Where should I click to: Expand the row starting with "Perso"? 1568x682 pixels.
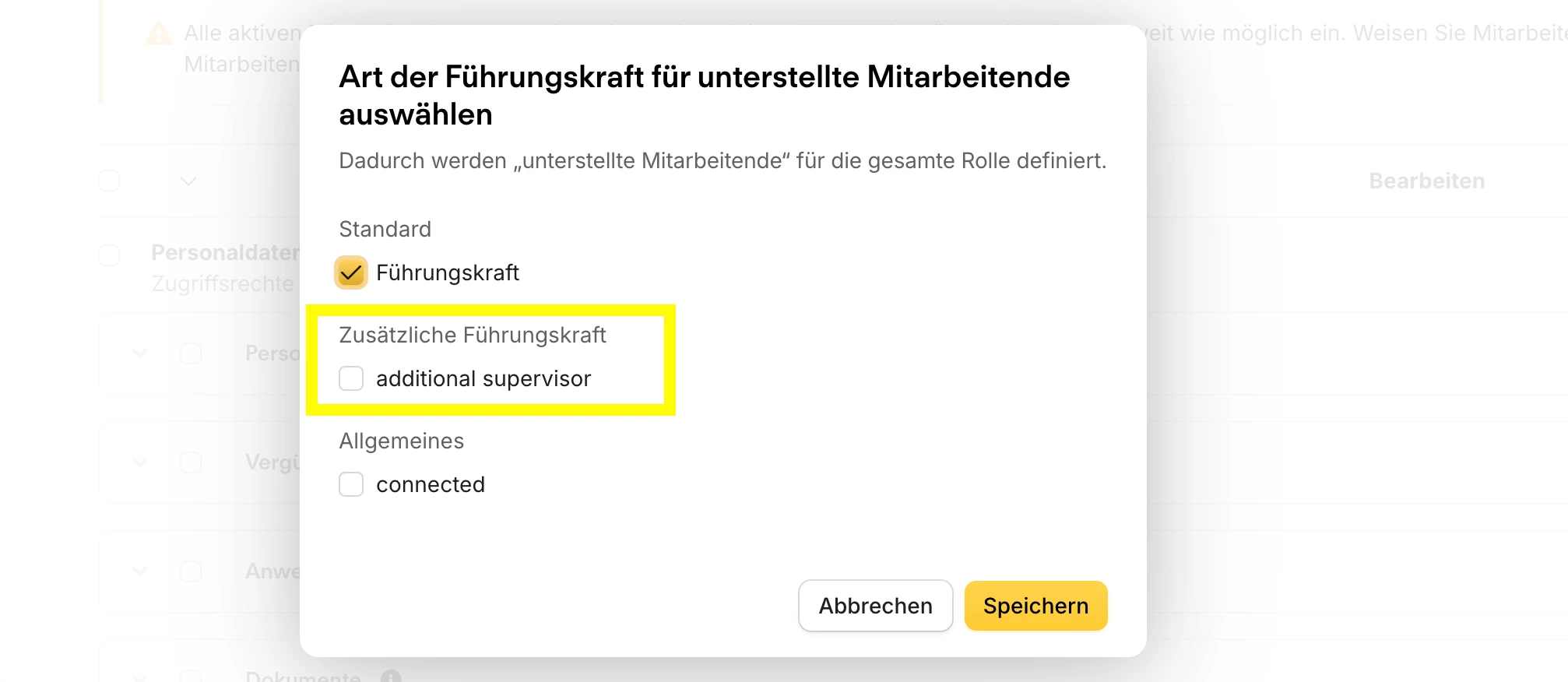pos(140,353)
